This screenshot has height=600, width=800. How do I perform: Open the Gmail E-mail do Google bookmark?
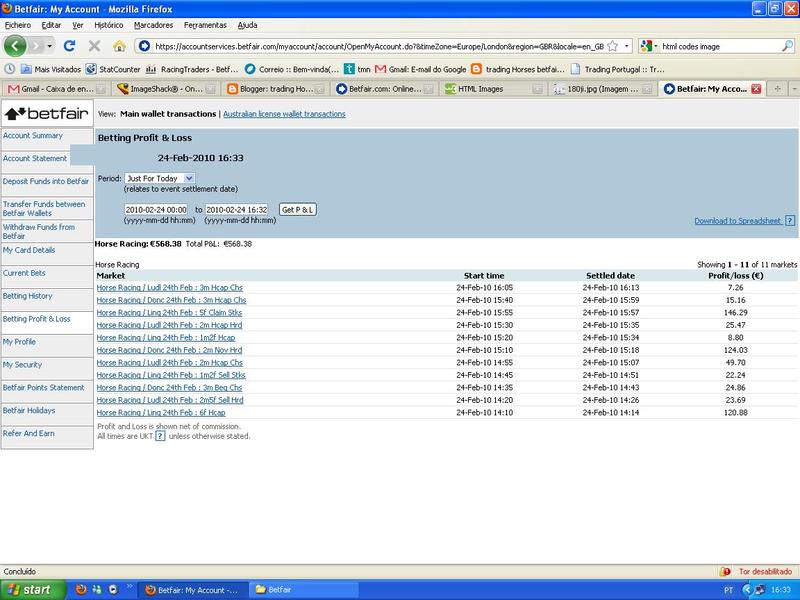tap(421, 69)
